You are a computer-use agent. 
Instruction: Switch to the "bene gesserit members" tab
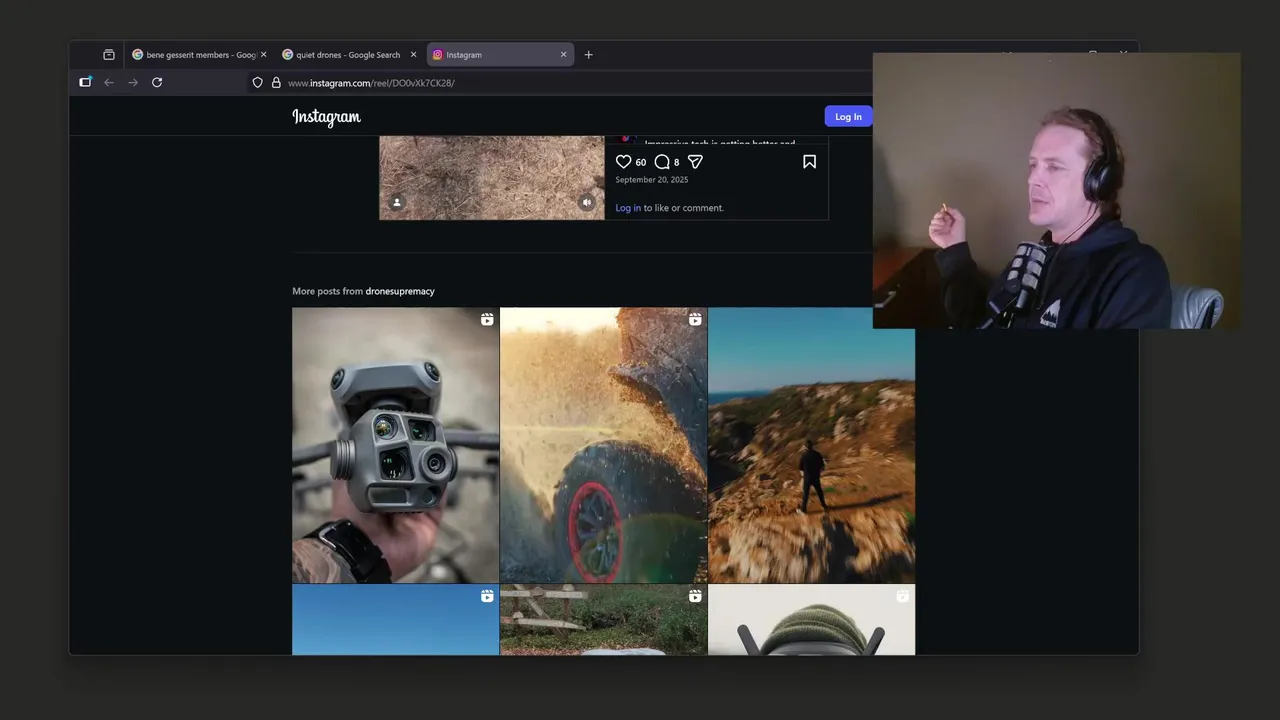coord(199,55)
